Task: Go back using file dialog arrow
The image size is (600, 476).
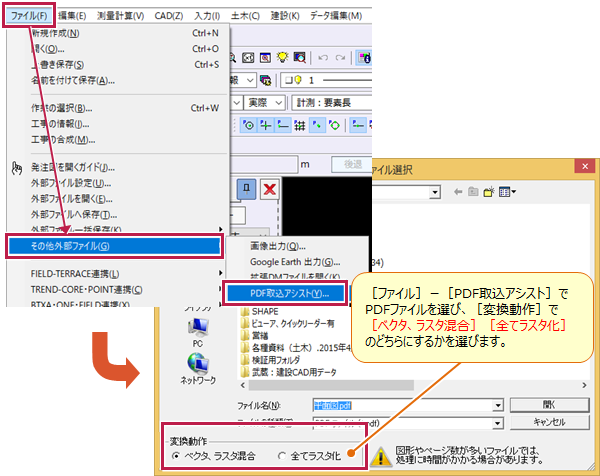Action: coord(458,192)
